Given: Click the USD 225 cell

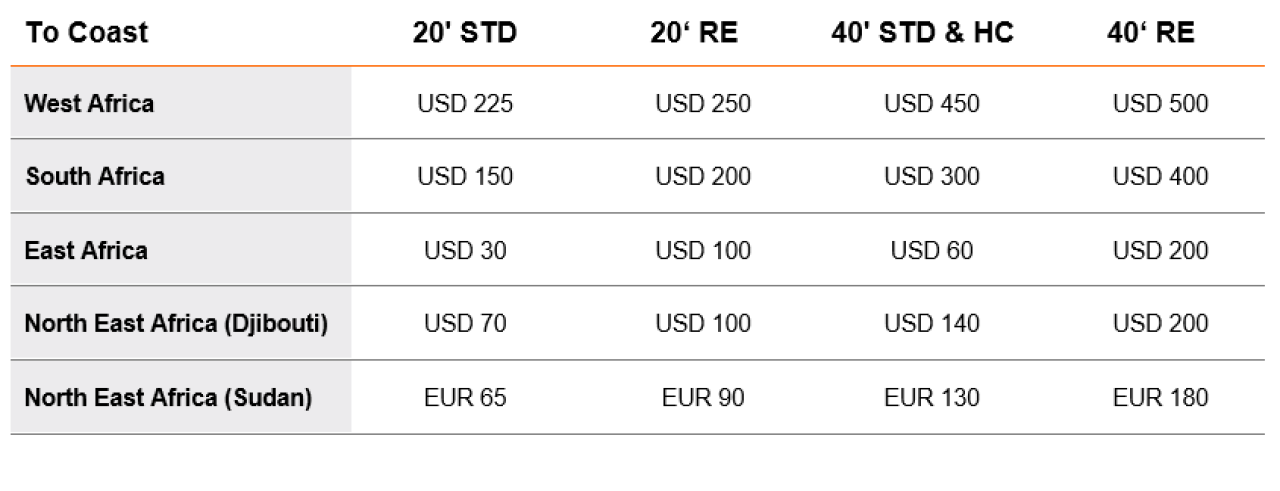Looking at the screenshot, I should (x=465, y=103).
